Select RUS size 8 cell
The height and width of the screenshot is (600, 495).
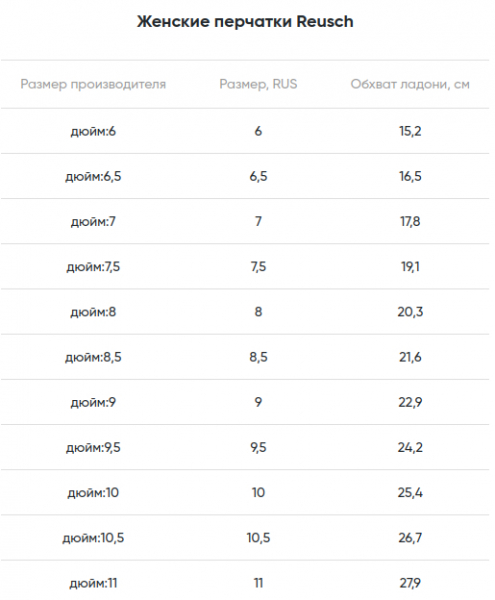[258, 312]
